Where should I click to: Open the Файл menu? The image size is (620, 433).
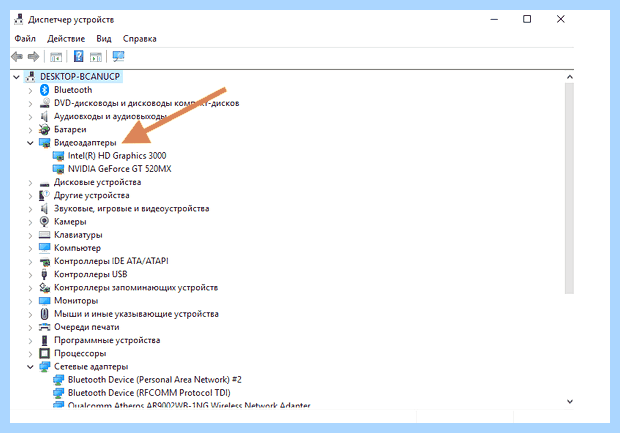tap(25, 39)
